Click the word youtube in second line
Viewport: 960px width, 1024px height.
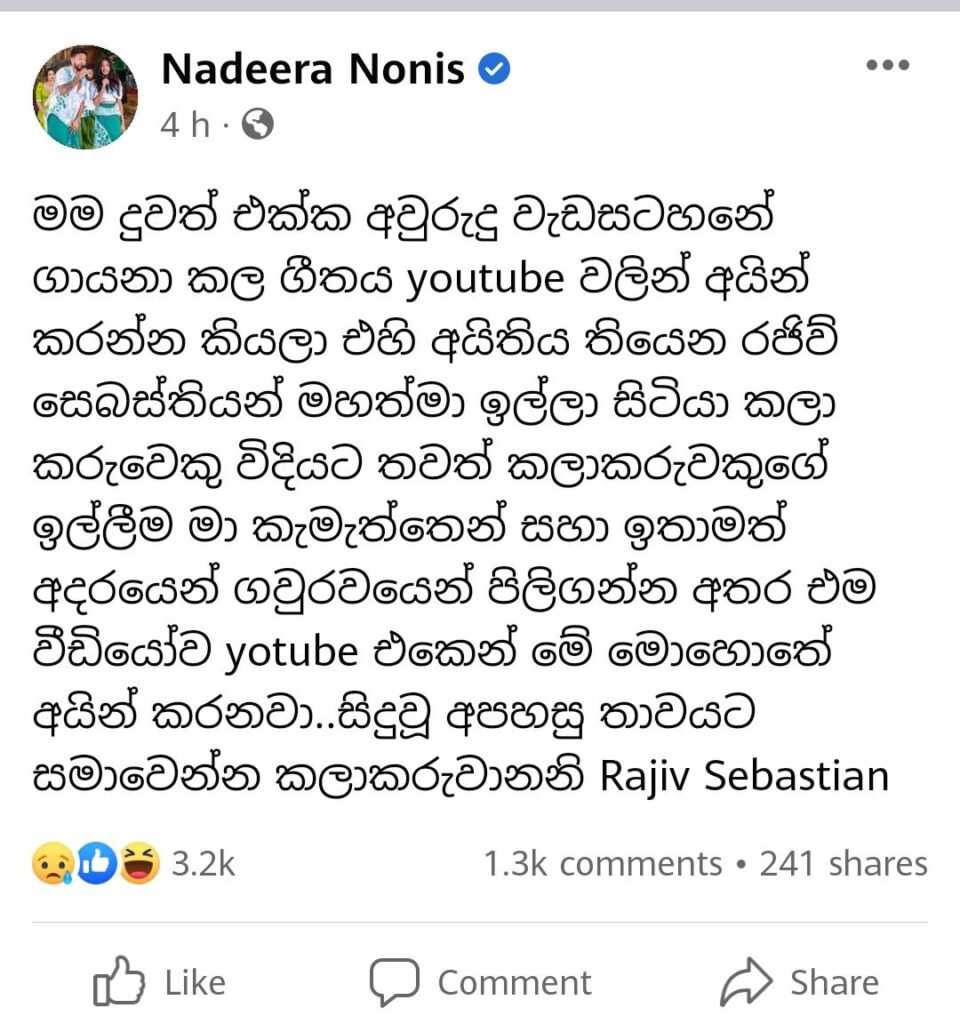tap(484, 279)
